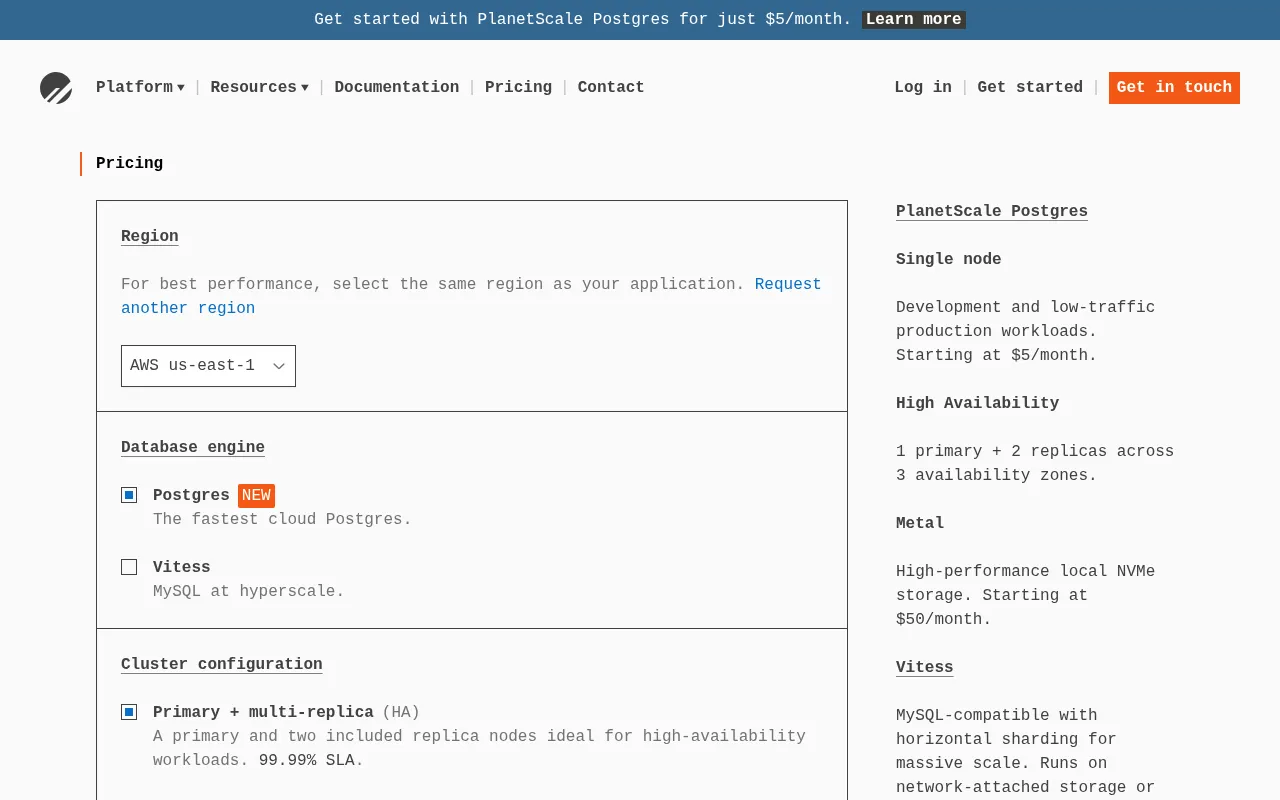Click the PlanetScale logo icon
Image resolution: width=1280 pixels, height=800 pixels.
[x=56, y=88]
